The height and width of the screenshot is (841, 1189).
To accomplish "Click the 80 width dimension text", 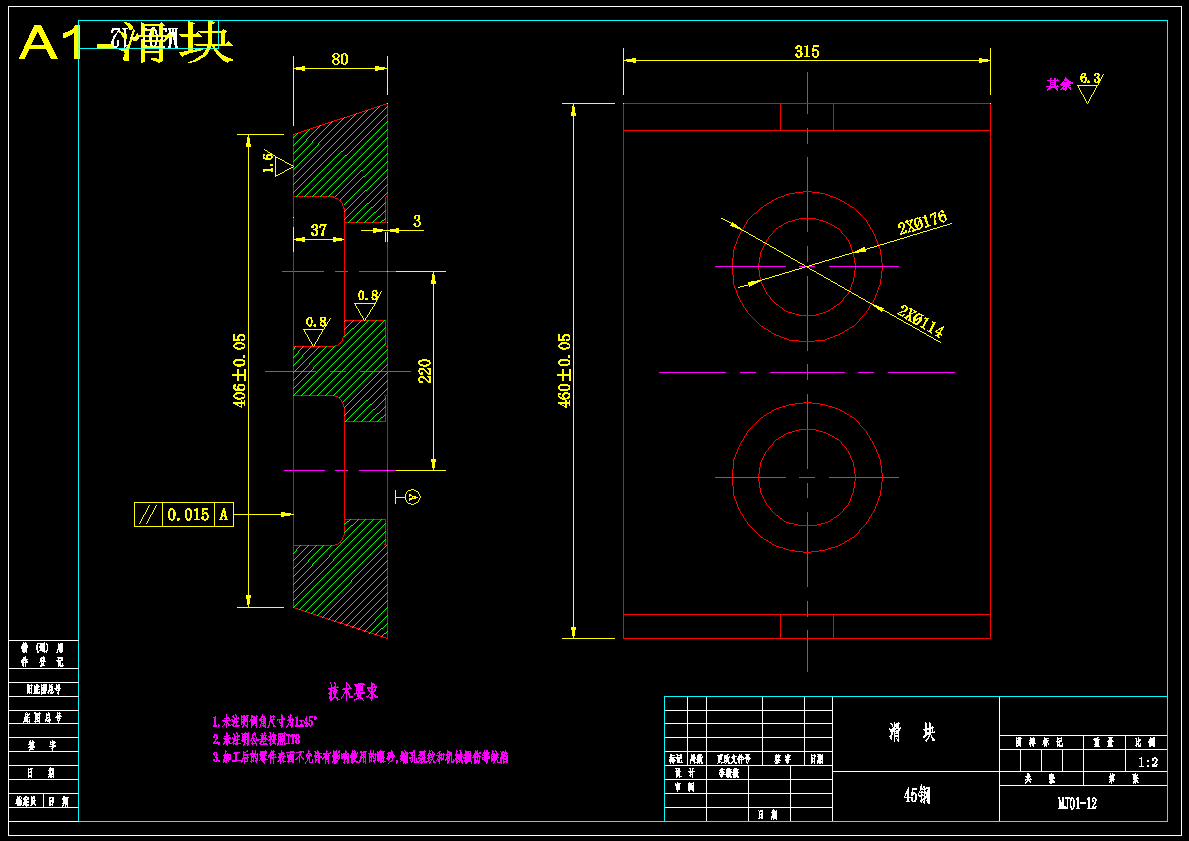I will [x=340, y=59].
